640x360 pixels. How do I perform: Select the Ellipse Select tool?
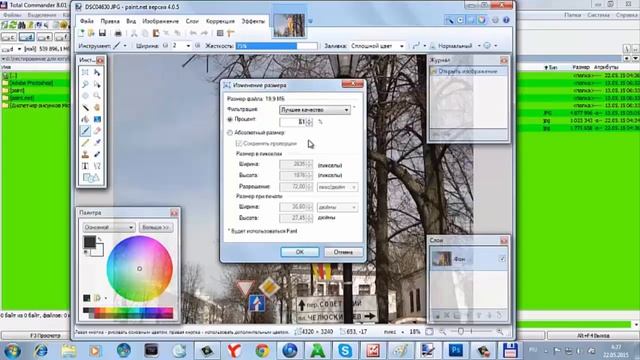(85, 96)
